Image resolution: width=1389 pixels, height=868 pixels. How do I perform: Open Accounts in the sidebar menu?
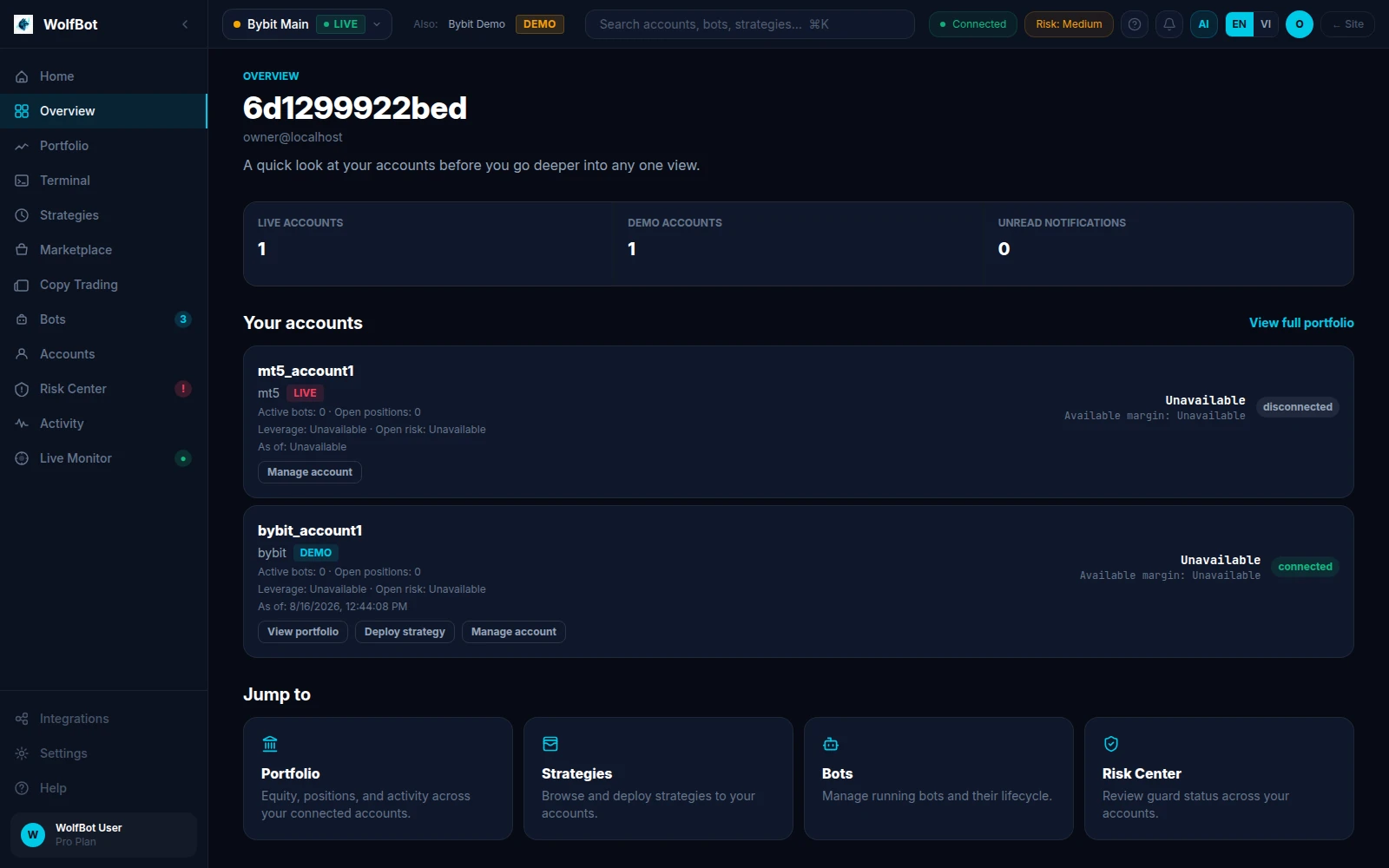[x=103, y=354]
